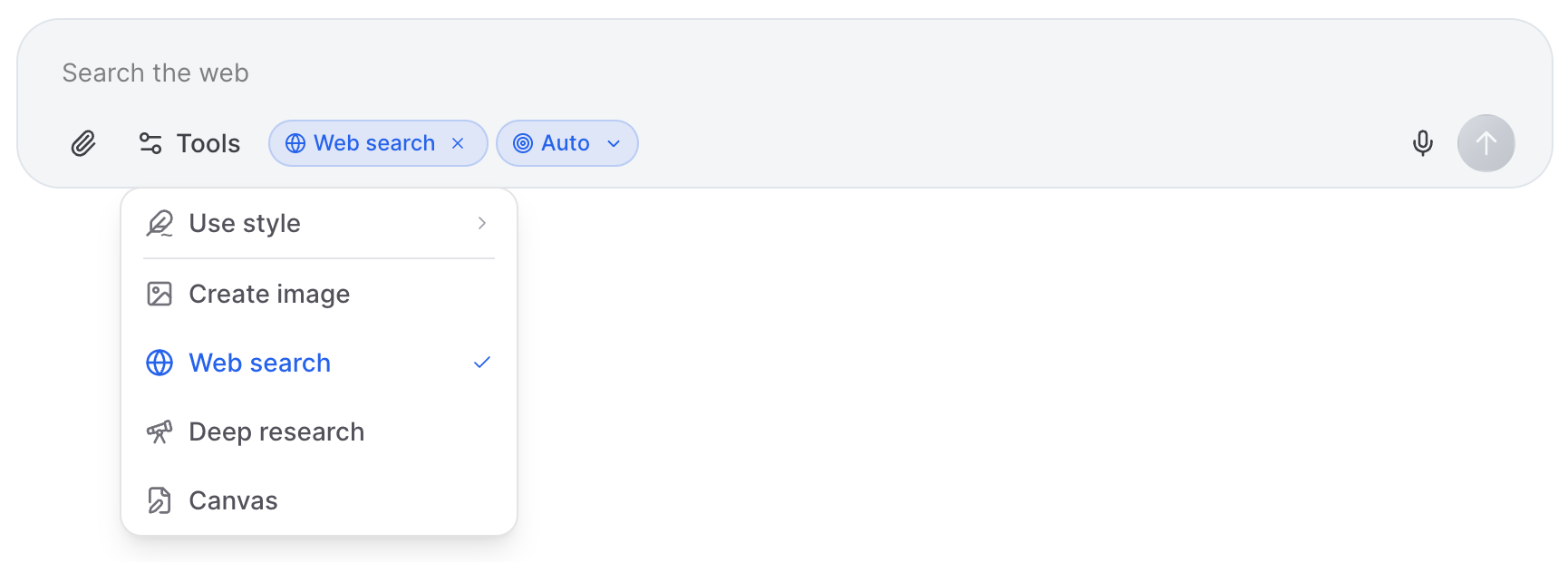Expand the Use style submenu chevron
1568x562 pixels.
481,223
